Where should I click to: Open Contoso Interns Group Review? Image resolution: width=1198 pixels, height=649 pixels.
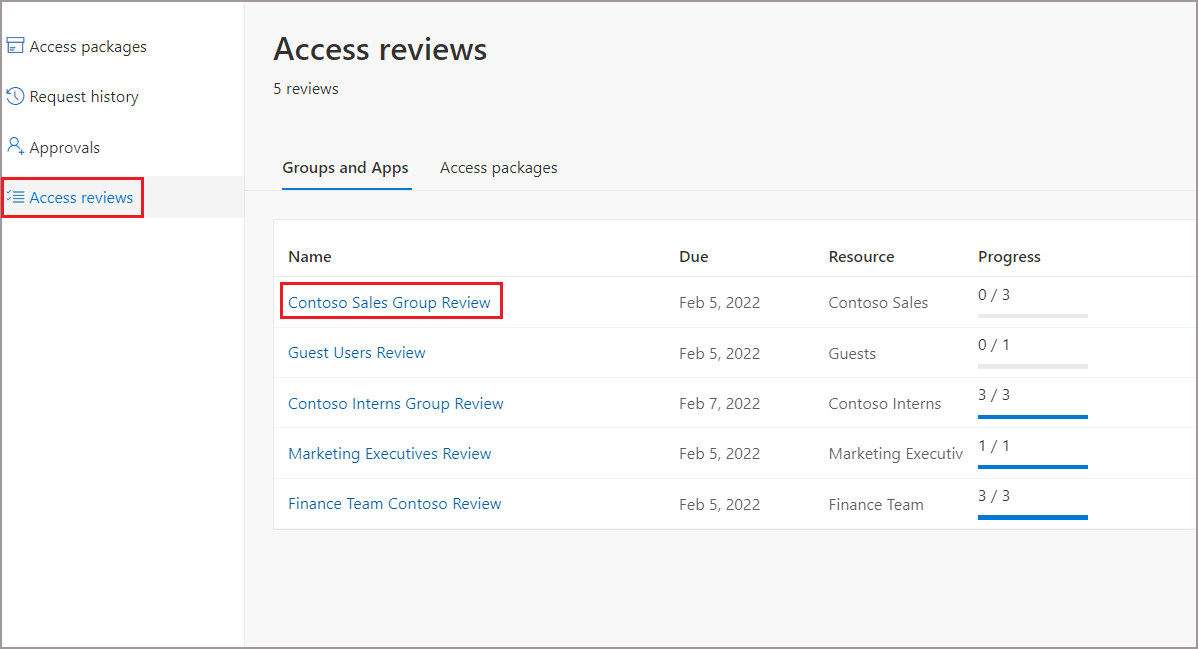(x=395, y=403)
